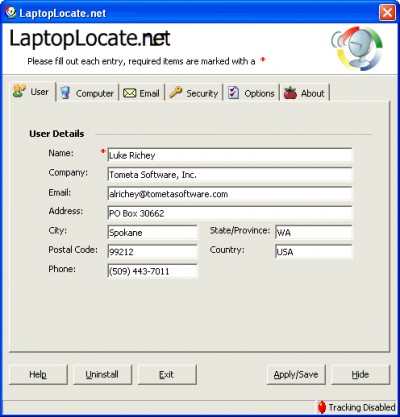Click the Address: label
Viewport: 400px width, 417px height.
click(66, 211)
